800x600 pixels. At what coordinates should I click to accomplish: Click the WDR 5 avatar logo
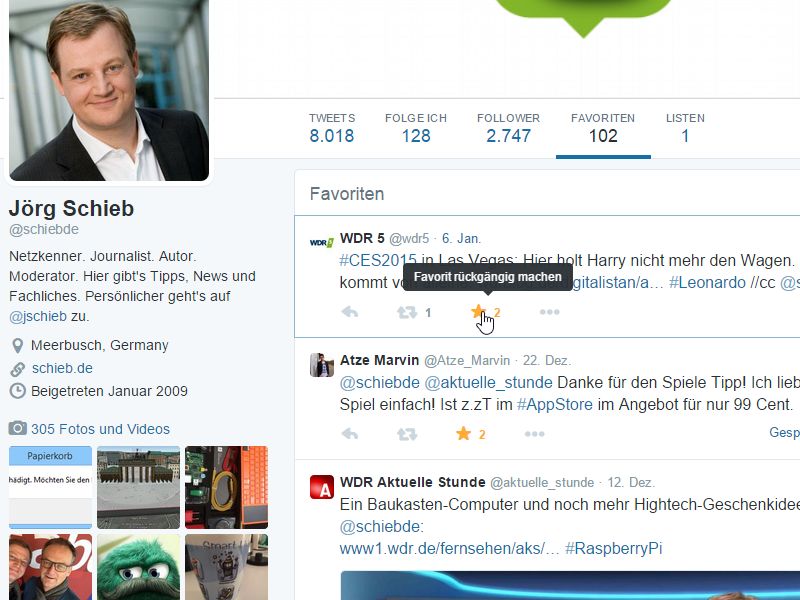322,242
